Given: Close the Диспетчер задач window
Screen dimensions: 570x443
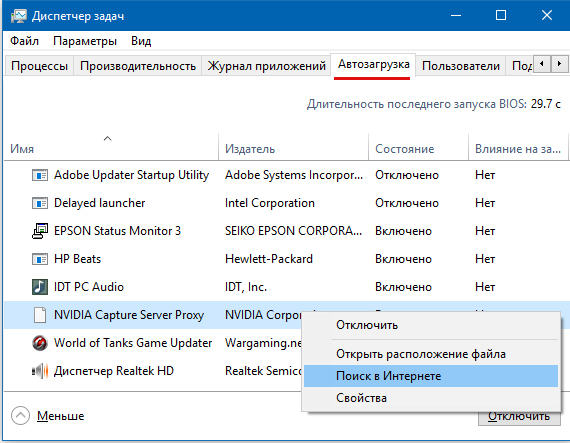Looking at the screenshot, I should click(547, 15).
